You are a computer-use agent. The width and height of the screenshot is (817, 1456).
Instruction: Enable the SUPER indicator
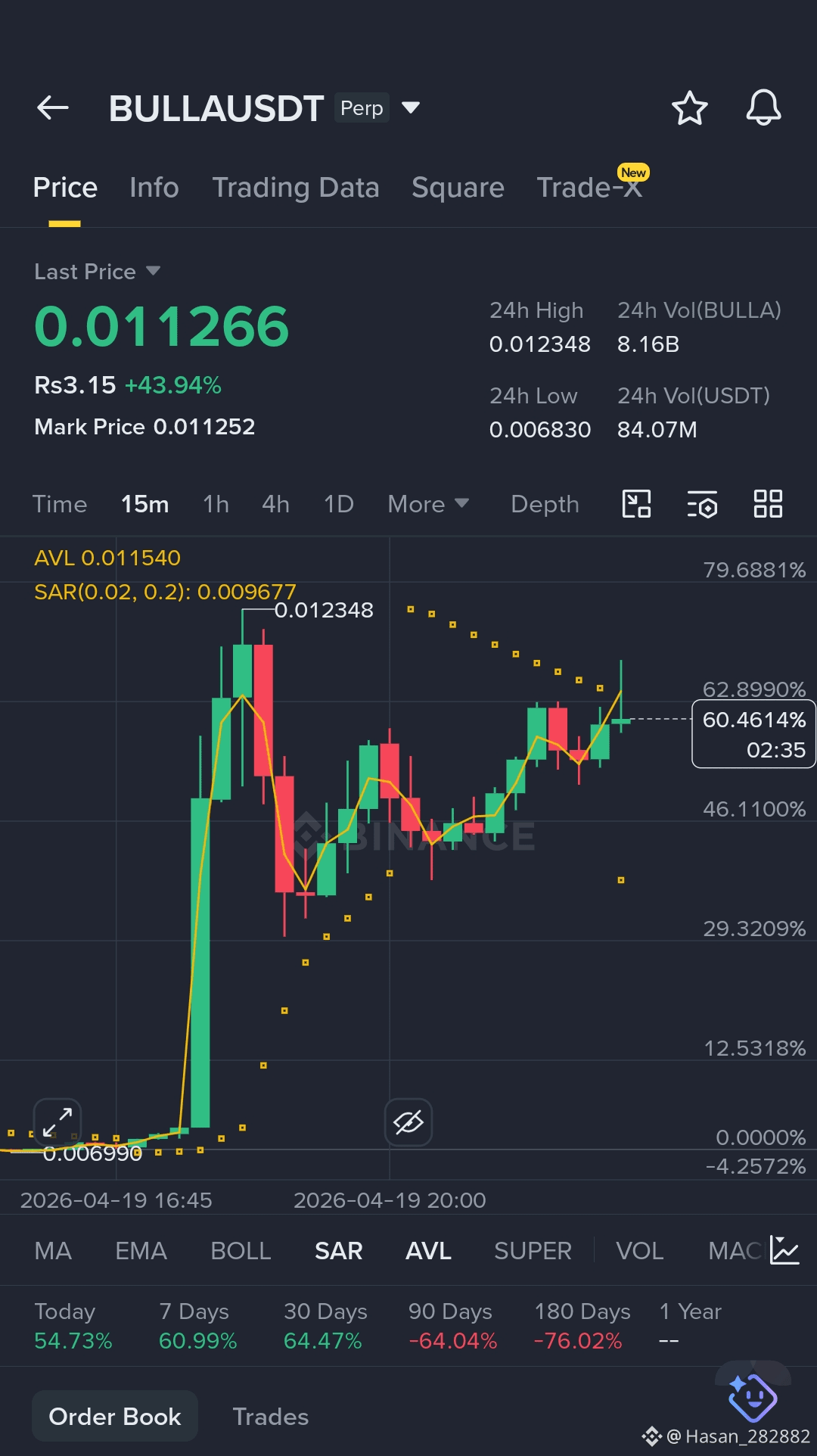coord(533,1251)
